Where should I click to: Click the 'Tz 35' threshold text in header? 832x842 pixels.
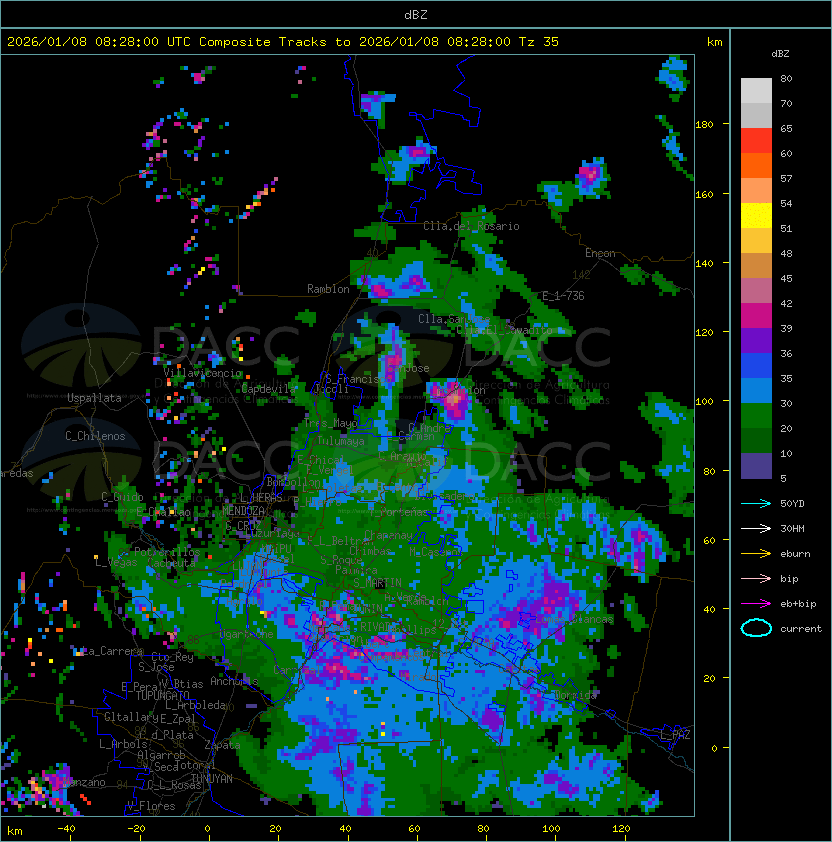(539, 42)
